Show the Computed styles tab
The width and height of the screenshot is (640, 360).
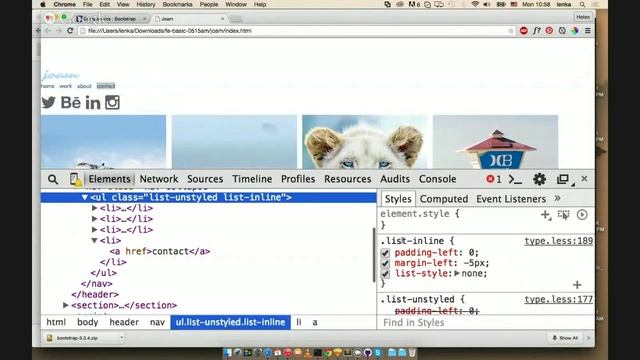point(444,199)
